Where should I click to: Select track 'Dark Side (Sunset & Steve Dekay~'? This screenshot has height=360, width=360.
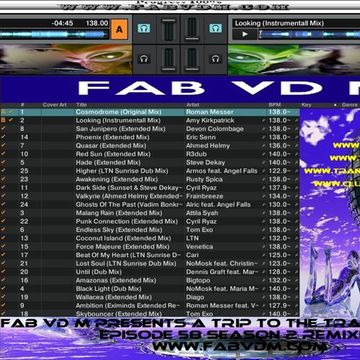pos(129,188)
